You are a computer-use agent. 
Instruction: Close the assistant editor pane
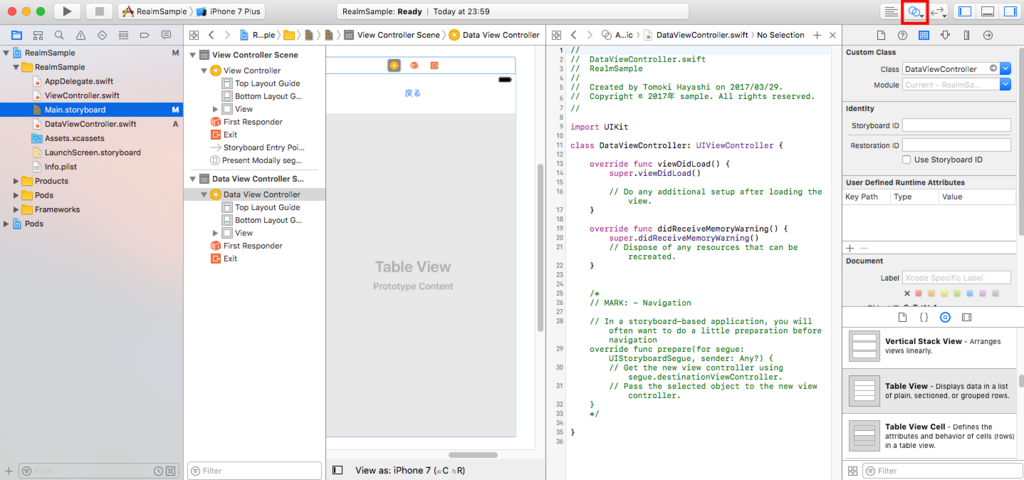point(832,35)
